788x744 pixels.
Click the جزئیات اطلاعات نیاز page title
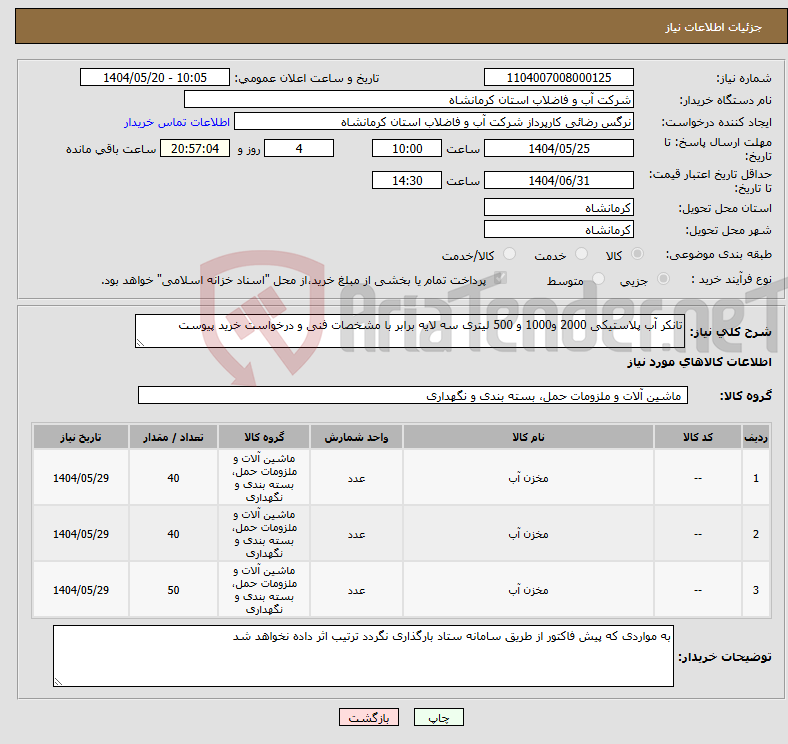click(714, 27)
